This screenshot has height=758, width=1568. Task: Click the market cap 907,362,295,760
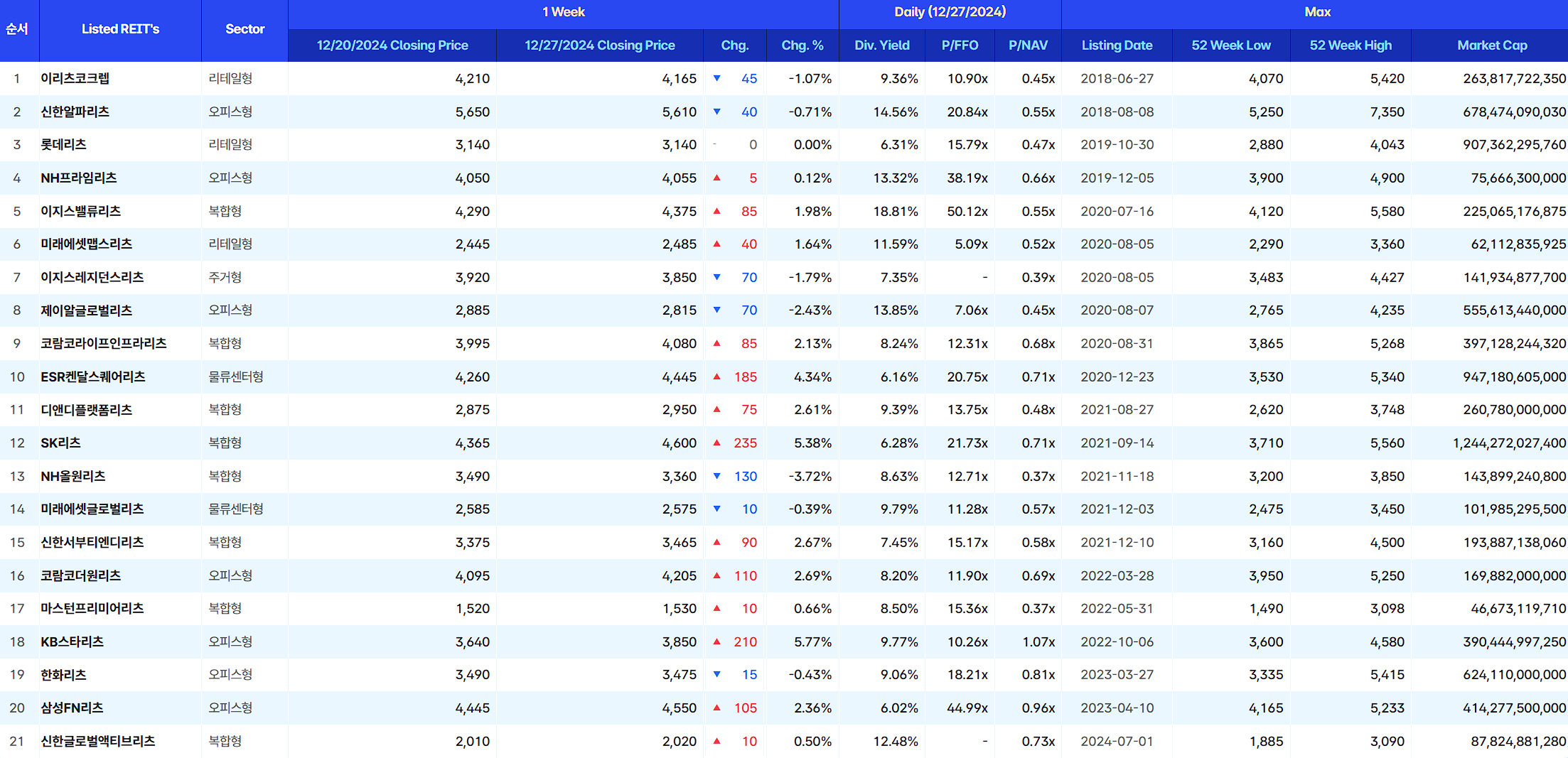coord(1514,145)
